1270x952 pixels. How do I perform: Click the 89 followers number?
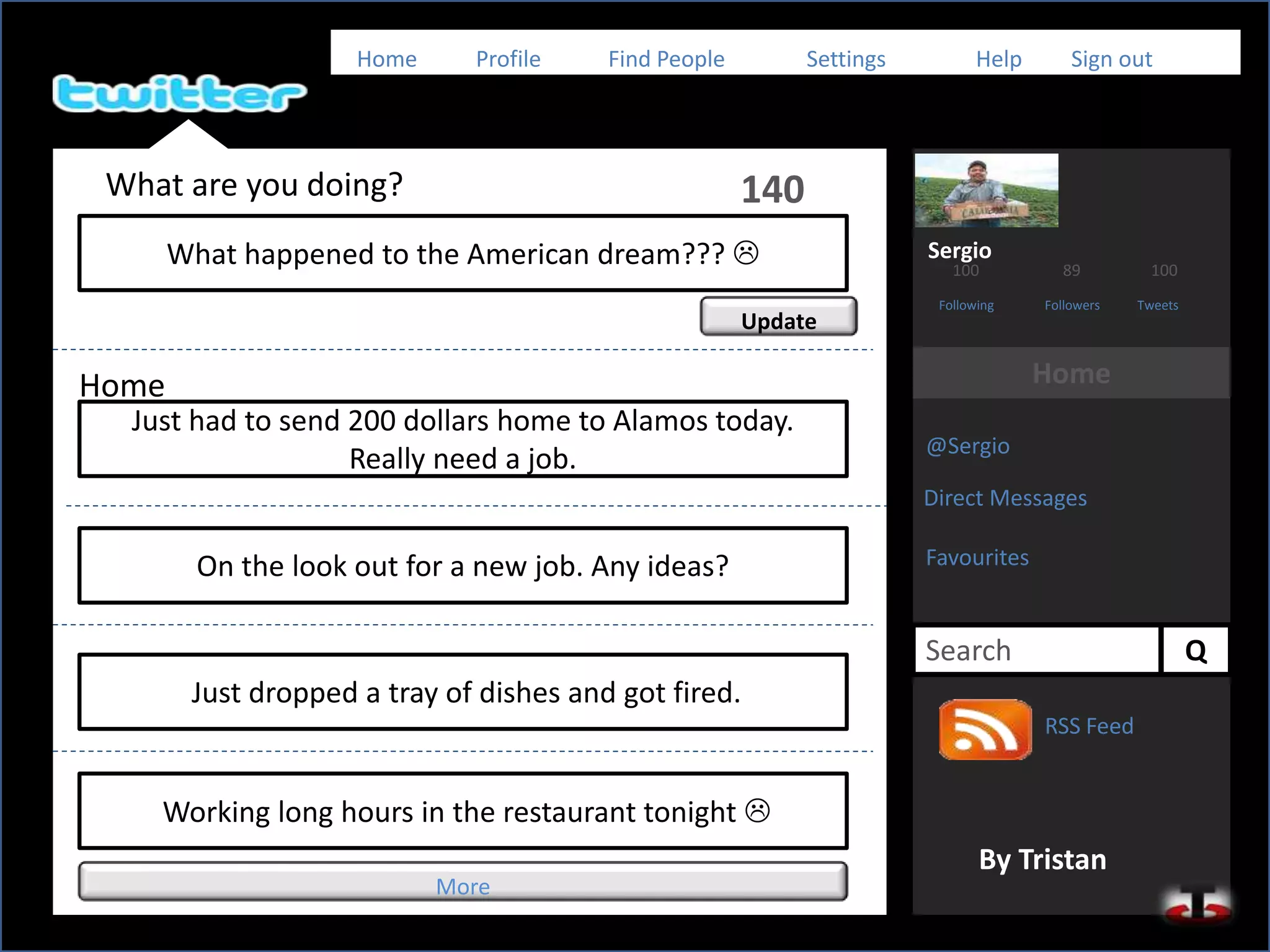pyautogui.click(x=1071, y=270)
